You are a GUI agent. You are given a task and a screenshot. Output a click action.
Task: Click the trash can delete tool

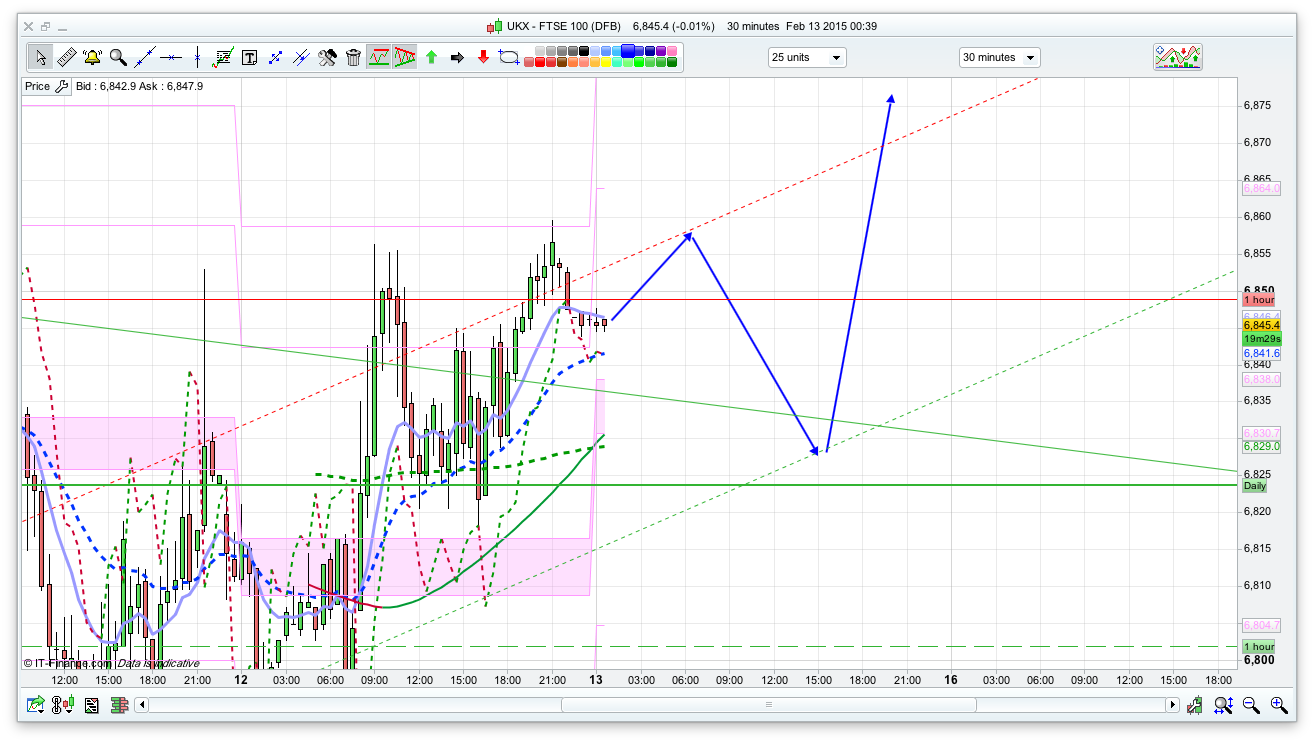tap(353, 57)
